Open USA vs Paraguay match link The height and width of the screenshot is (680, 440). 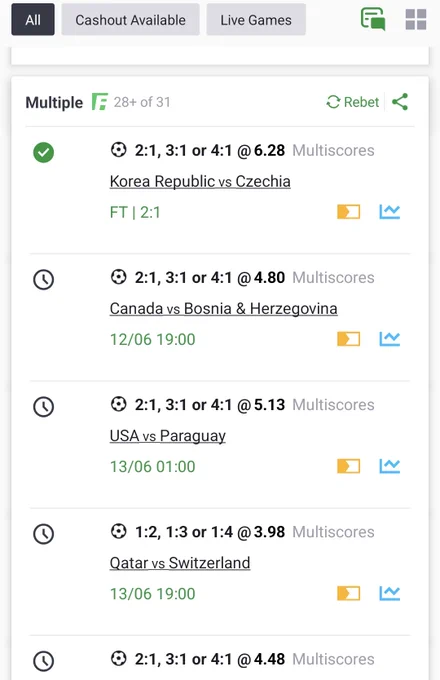167,435
